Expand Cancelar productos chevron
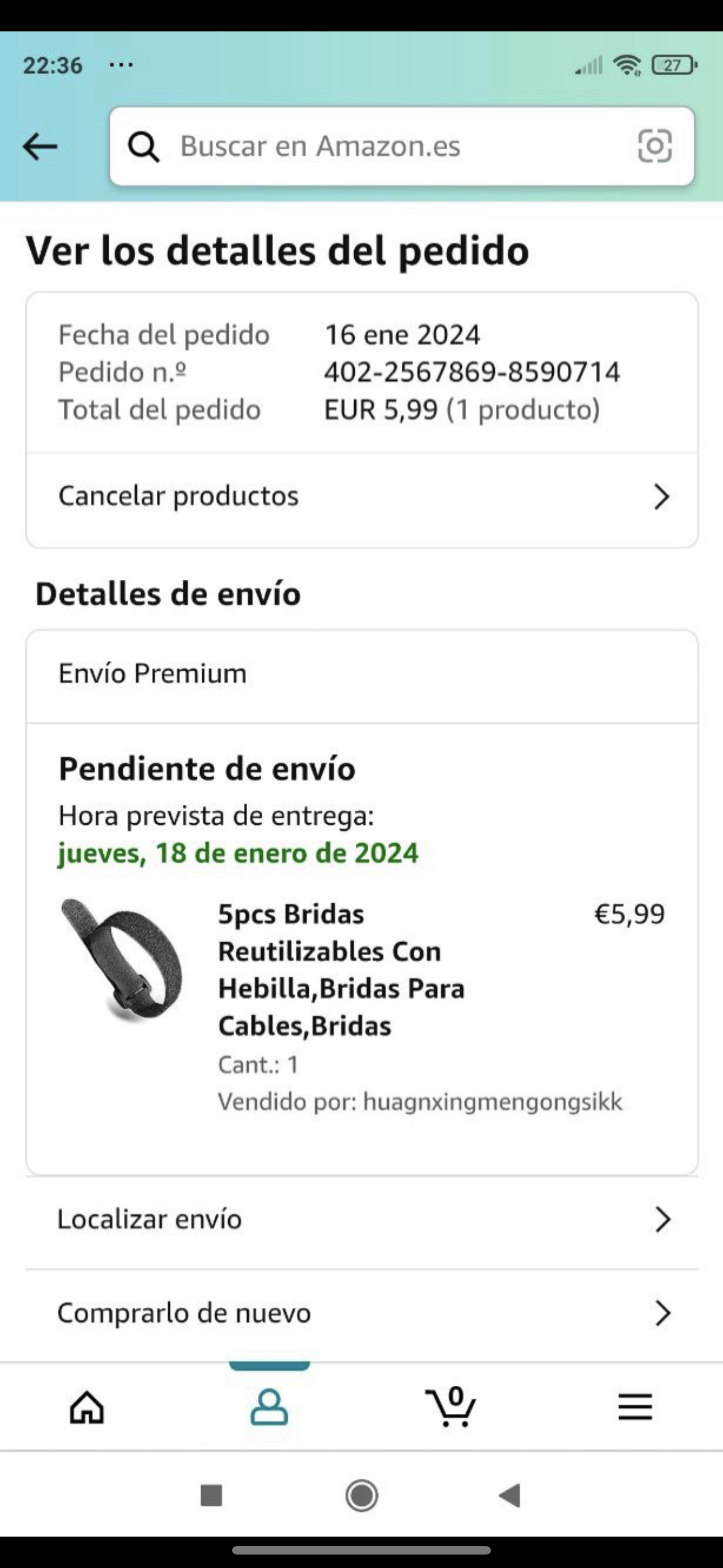Image resolution: width=723 pixels, height=1568 pixels. 661,497
